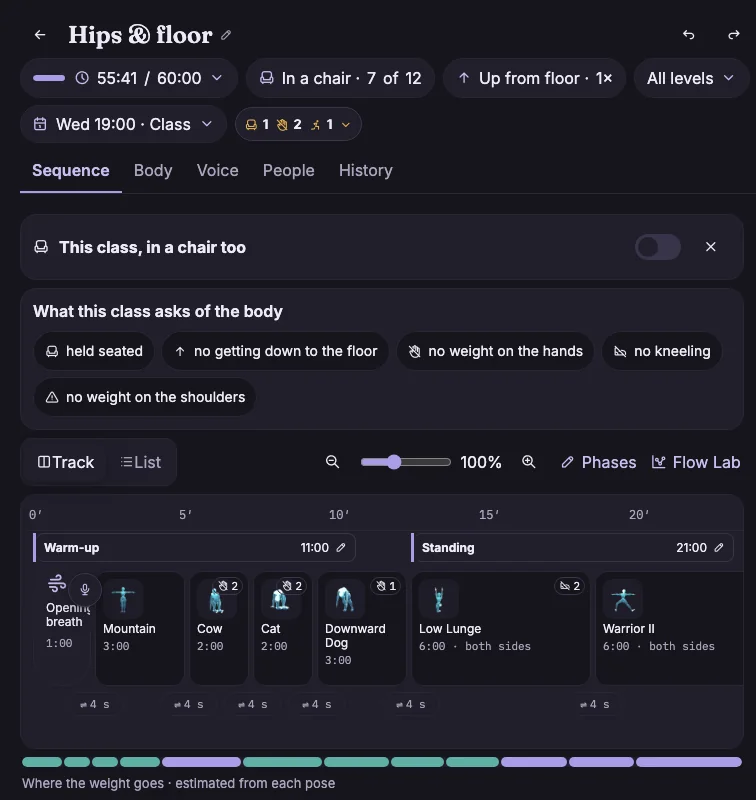This screenshot has height=800, width=756.
Task: Click the microphone icon on Opening breath
Action: coord(85,590)
